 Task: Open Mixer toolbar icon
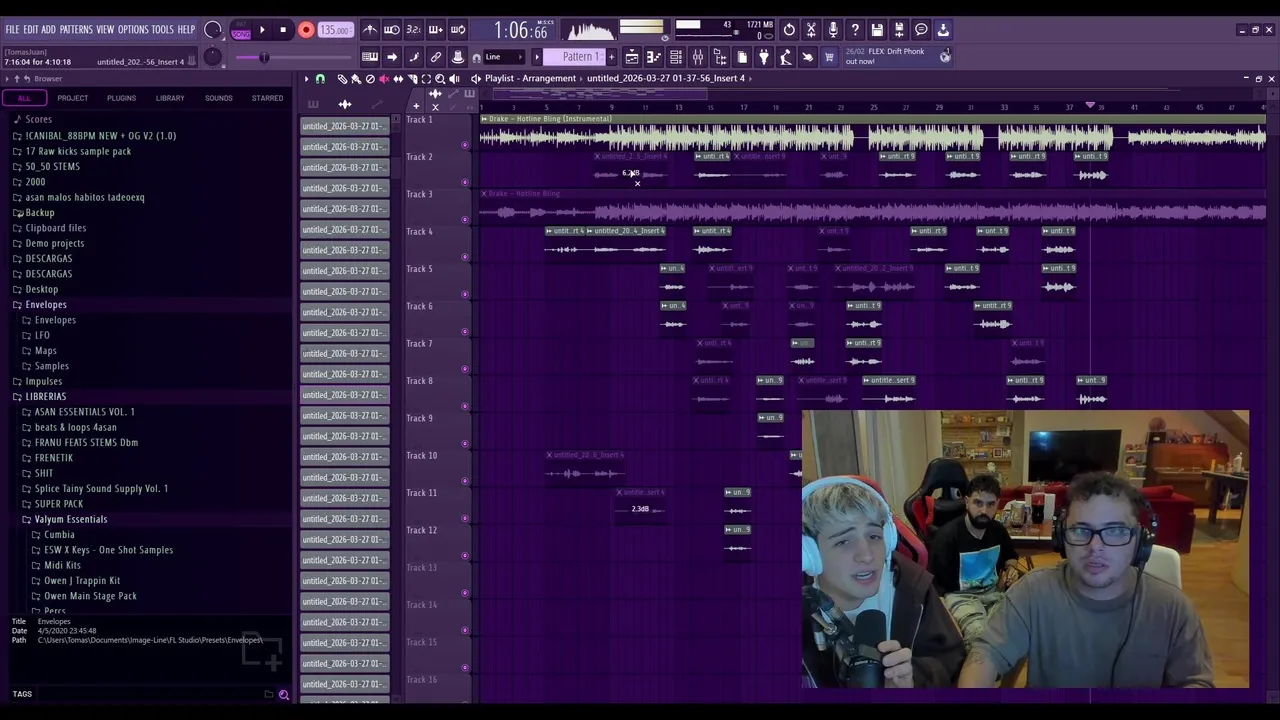pos(698,57)
